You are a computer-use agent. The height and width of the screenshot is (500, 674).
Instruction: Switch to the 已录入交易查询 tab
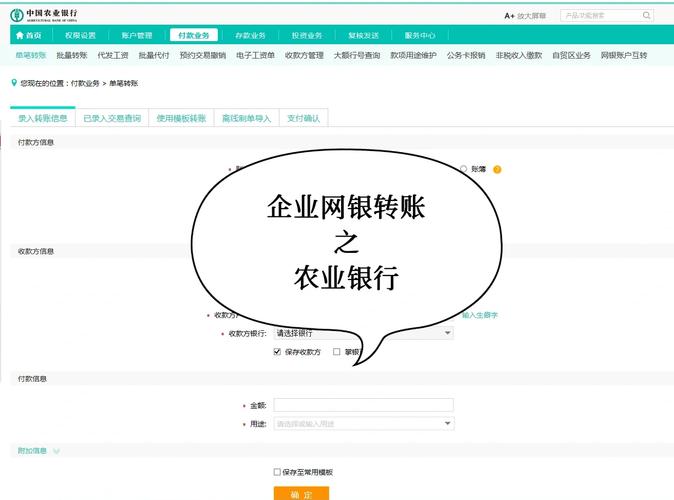tap(112, 118)
